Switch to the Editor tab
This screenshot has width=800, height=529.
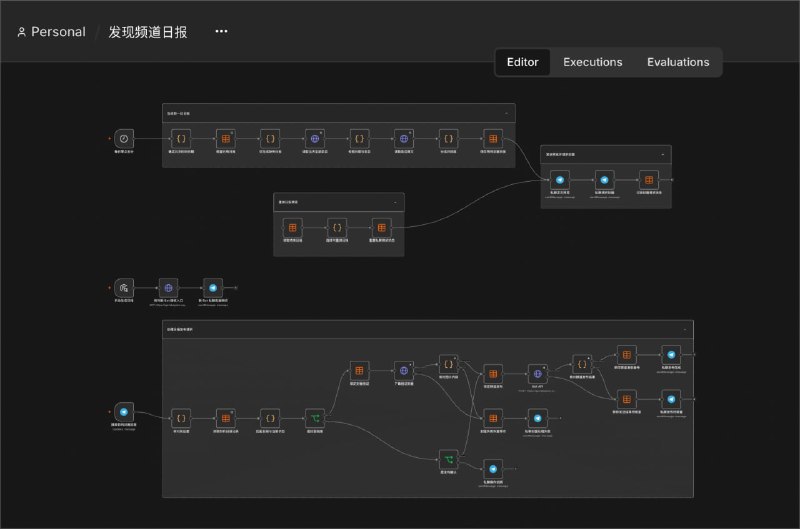[522, 62]
